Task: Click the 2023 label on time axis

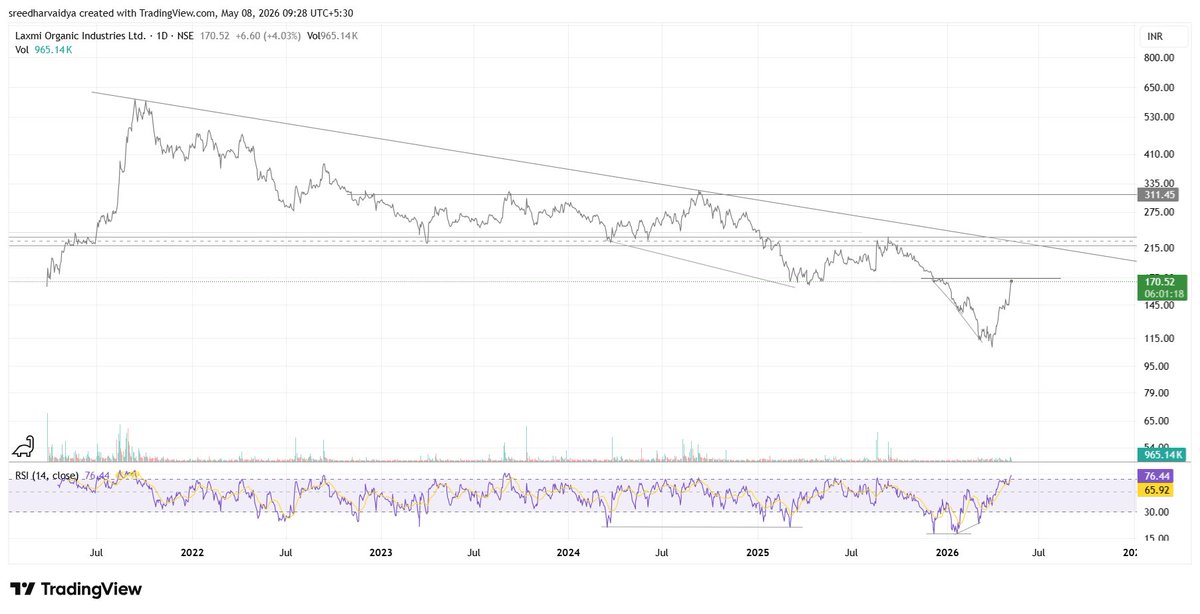Action: (x=380, y=552)
